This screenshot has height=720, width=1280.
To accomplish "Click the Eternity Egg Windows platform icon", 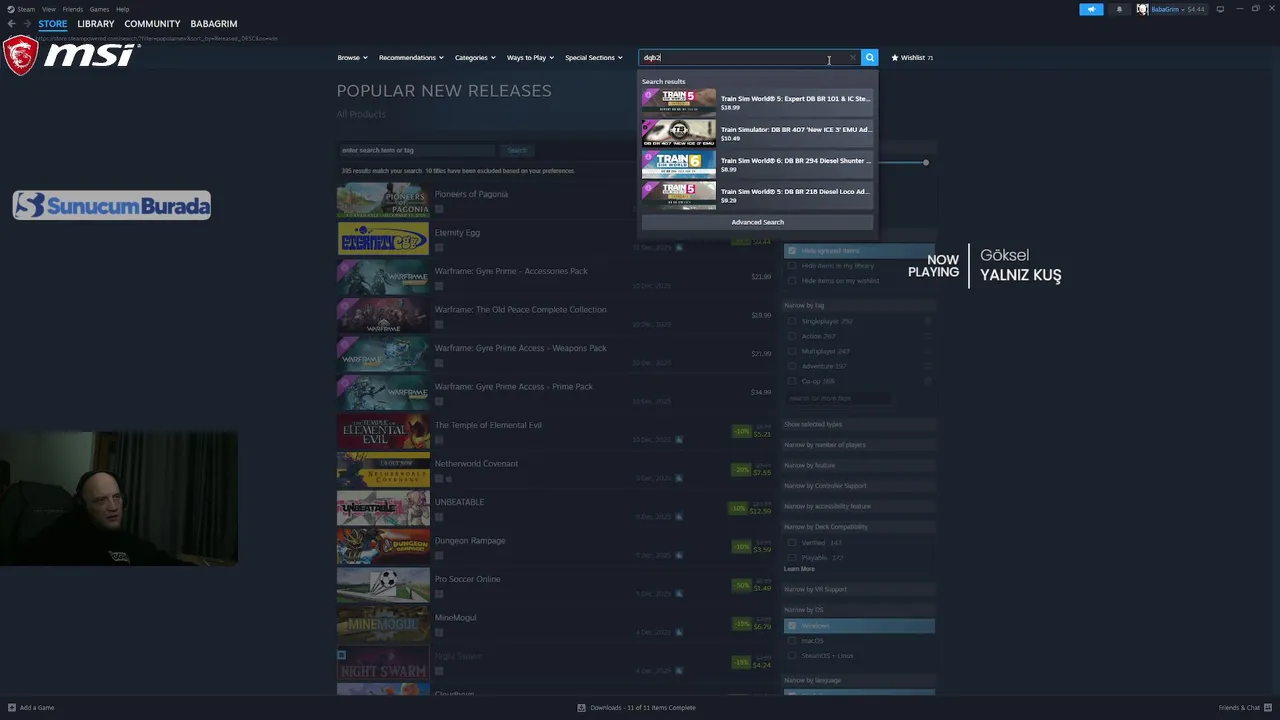I will pos(439,247).
